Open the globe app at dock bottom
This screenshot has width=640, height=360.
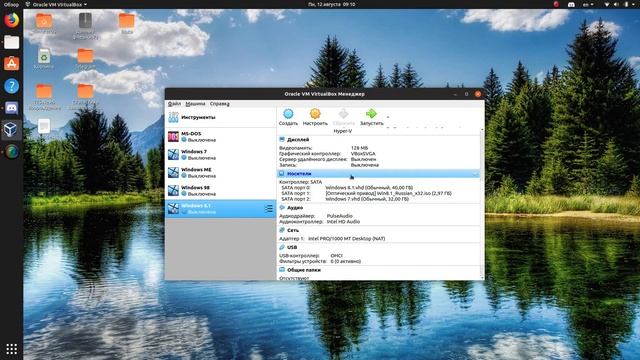tap(11, 152)
